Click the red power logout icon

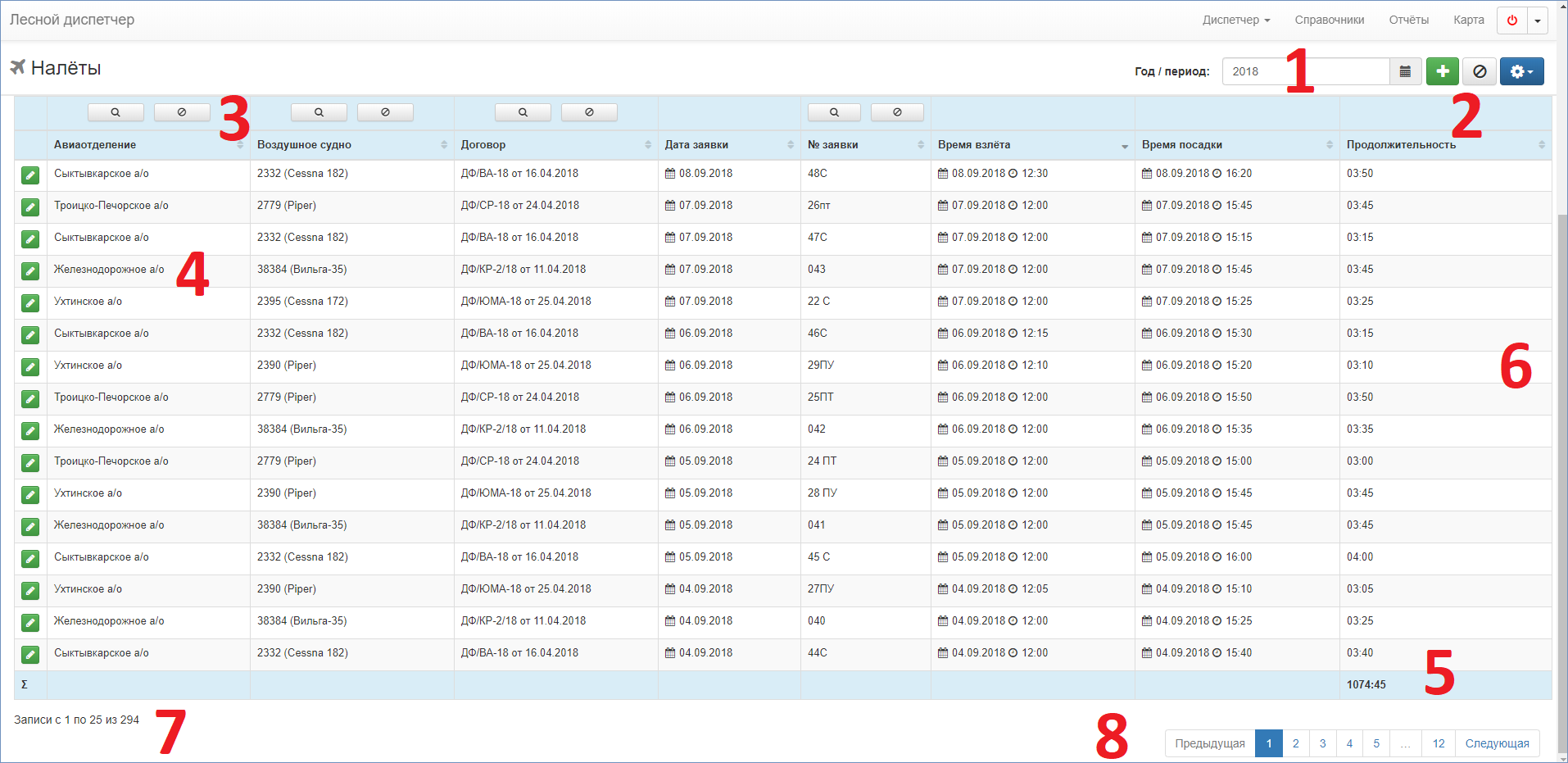(1511, 20)
